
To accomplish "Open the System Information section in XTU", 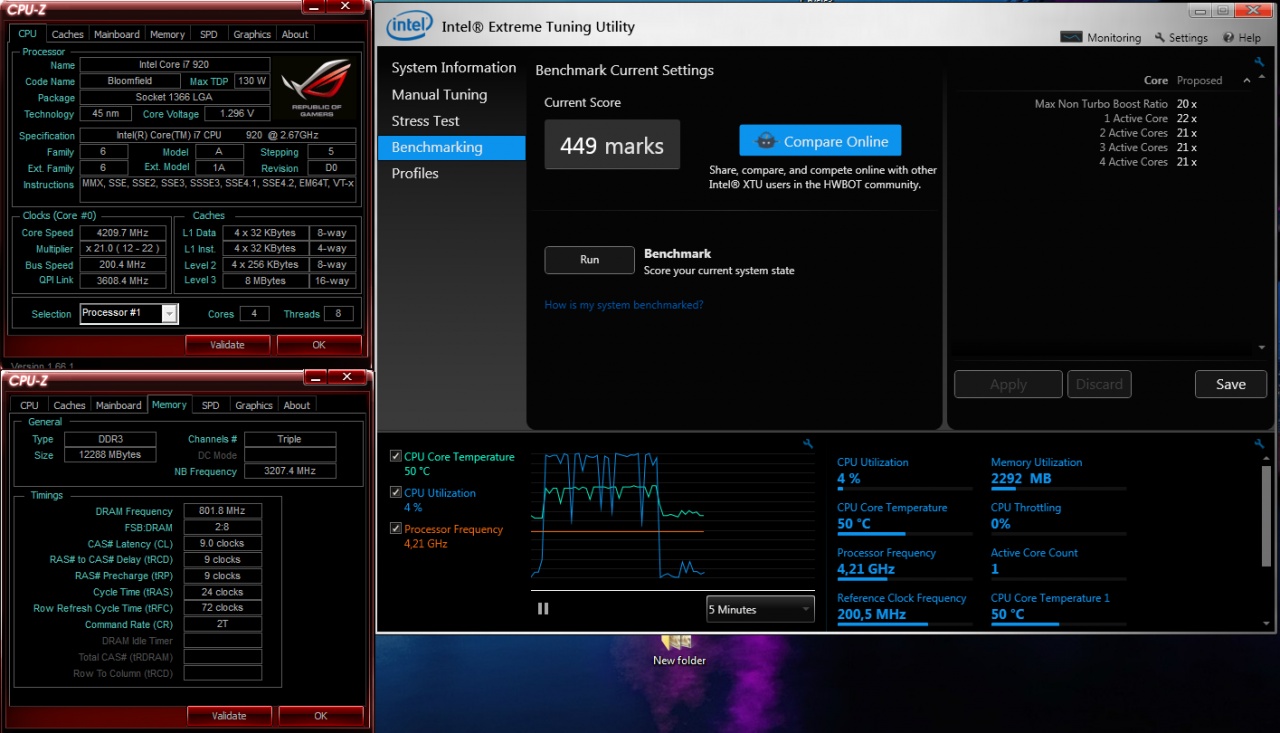I will click(x=453, y=68).
